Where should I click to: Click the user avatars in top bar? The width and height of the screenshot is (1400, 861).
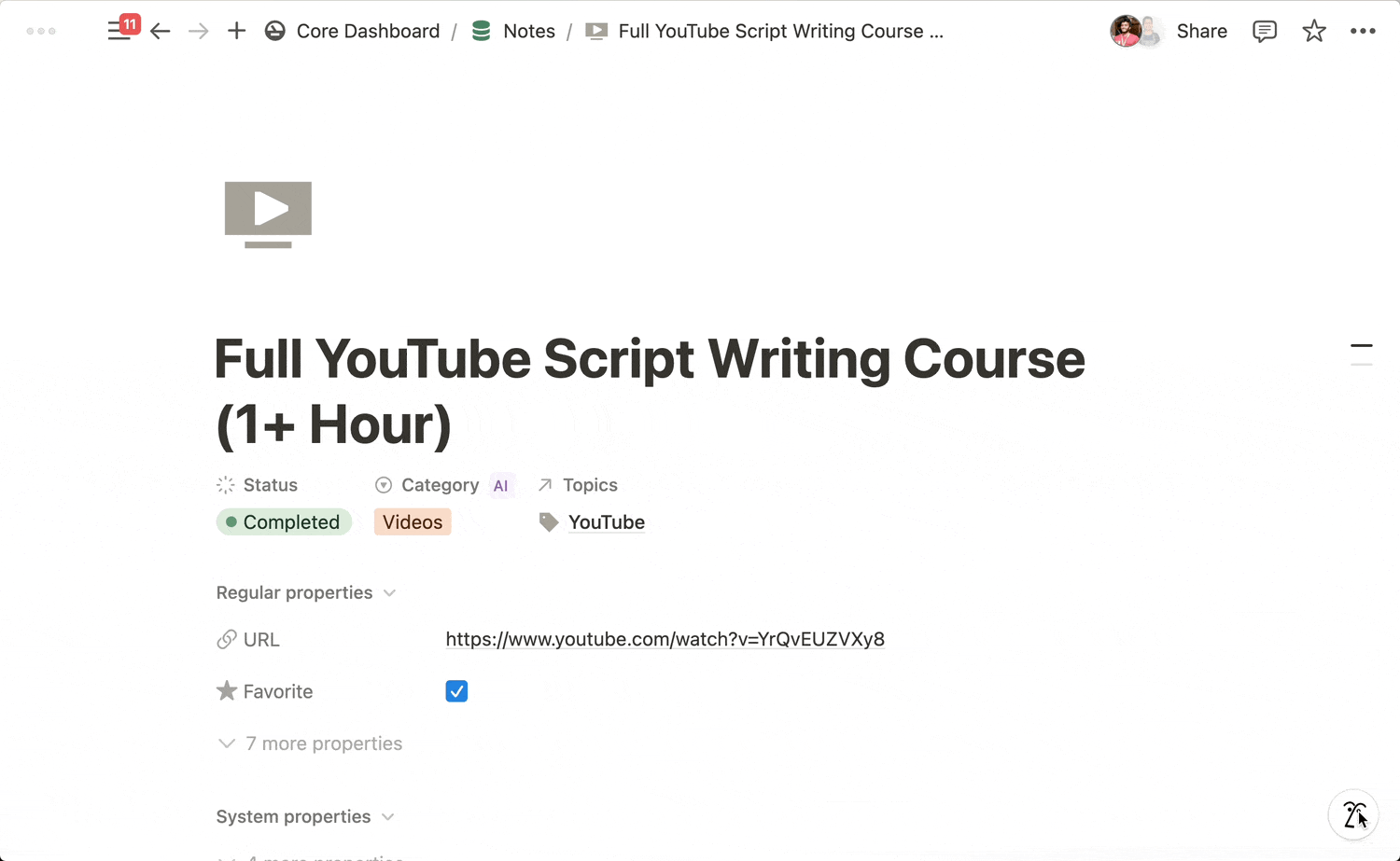pos(1136,31)
